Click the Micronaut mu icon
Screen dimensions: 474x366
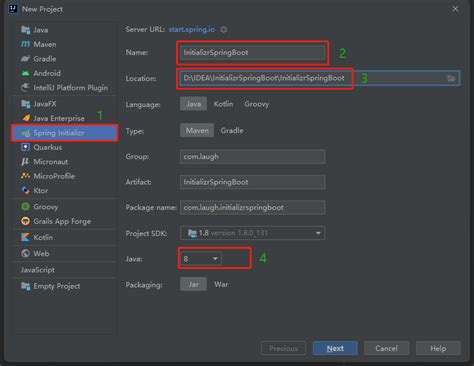(25, 162)
